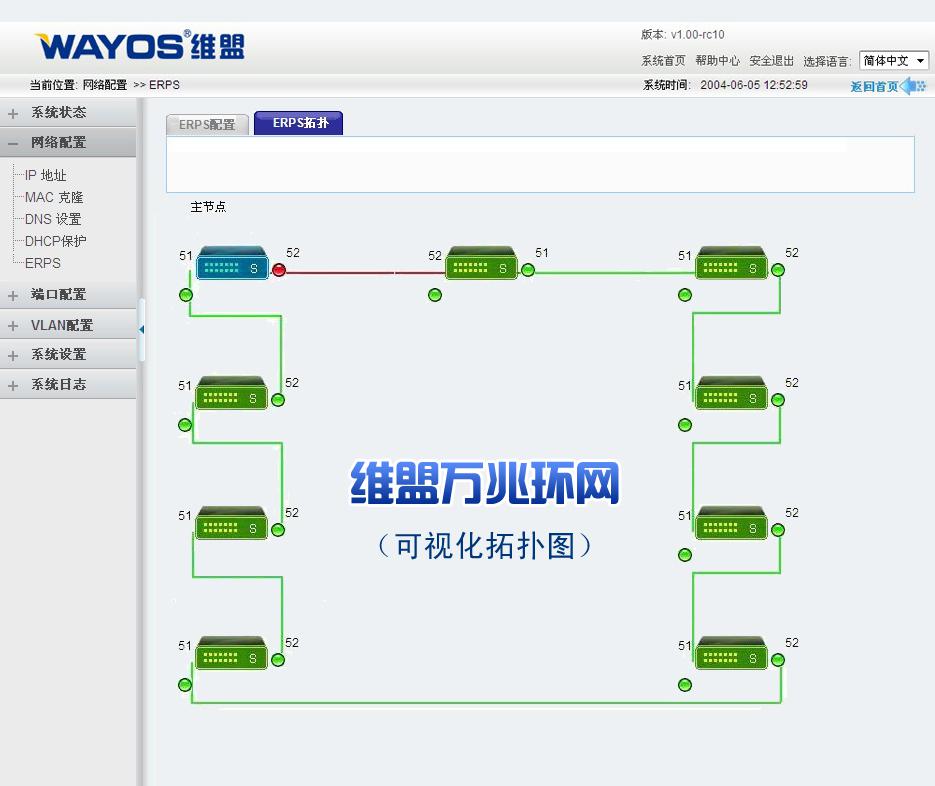Screen dimensions: 935x786
Task: Click the empty white info panel under the tabs
Action: point(540,165)
